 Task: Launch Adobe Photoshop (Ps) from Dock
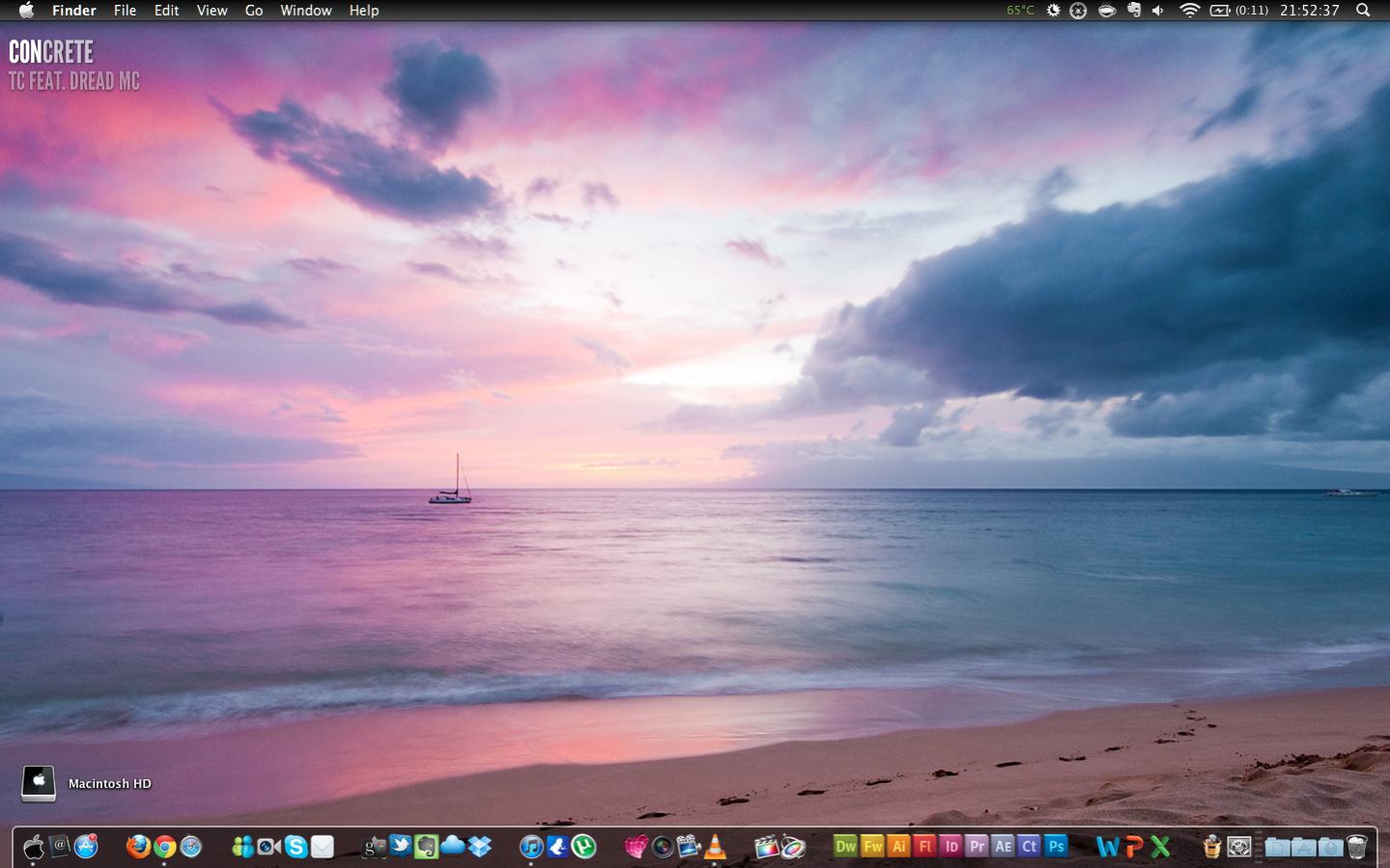pyautogui.click(x=1056, y=847)
